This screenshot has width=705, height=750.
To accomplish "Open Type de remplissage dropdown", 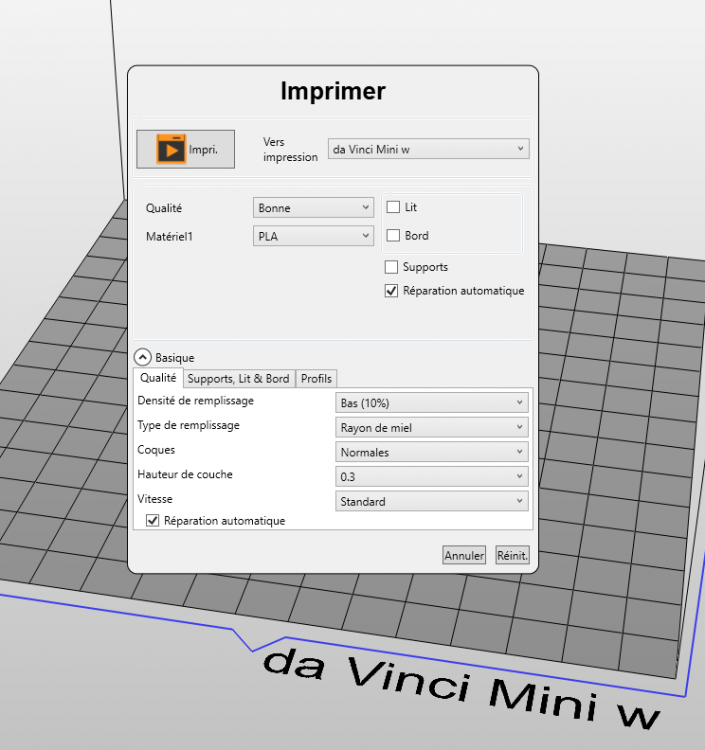I will 432,428.
